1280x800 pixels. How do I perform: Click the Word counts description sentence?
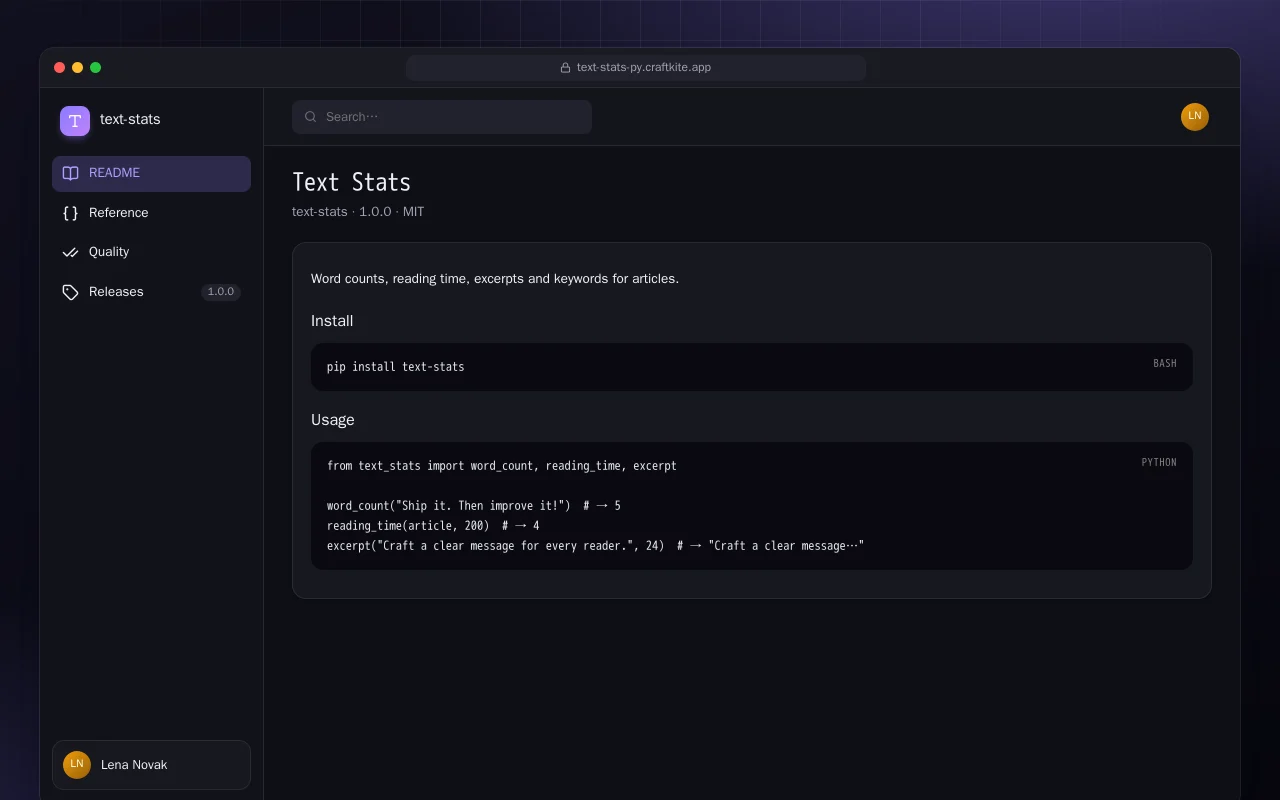coord(495,279)
